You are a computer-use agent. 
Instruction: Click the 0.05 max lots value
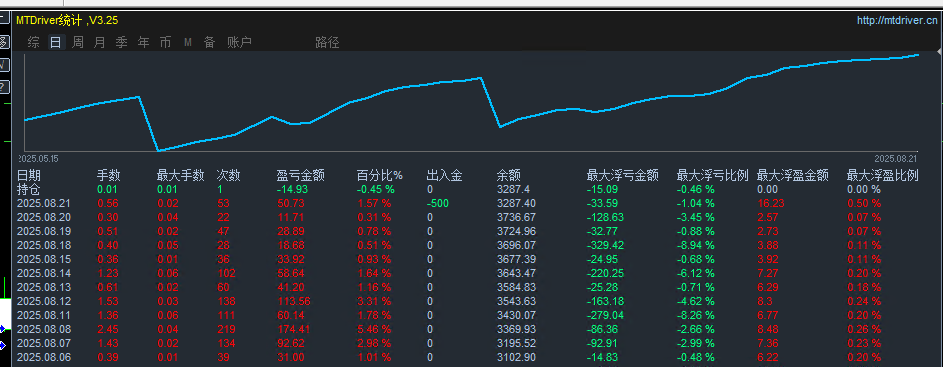[168, 245]
